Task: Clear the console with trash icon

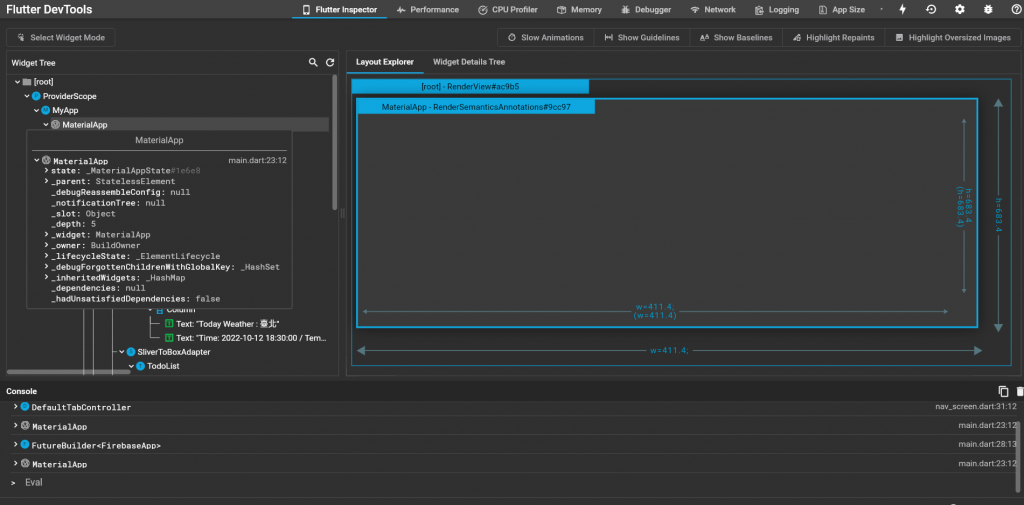Action: tap(1020, 391)
